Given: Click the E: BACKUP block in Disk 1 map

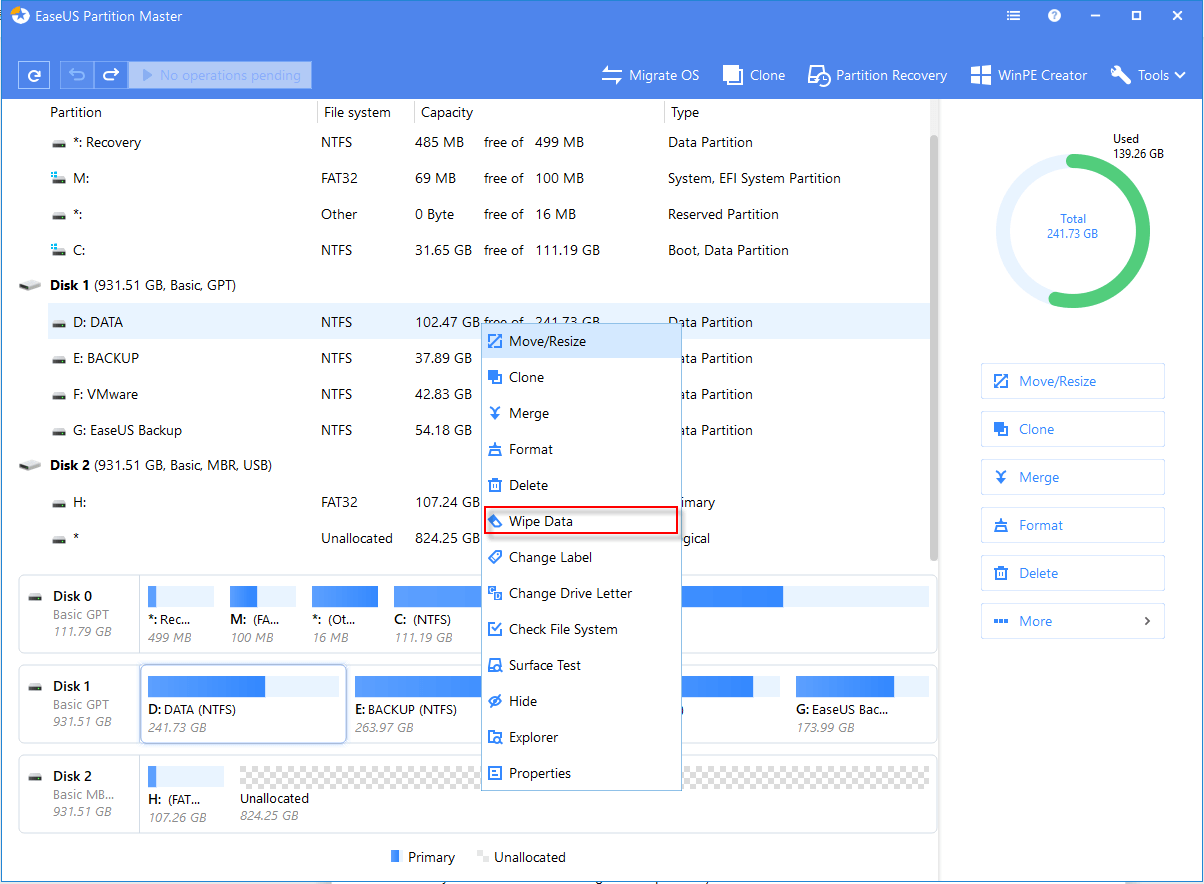Looking at the screenshot, I should pos(416,705).
